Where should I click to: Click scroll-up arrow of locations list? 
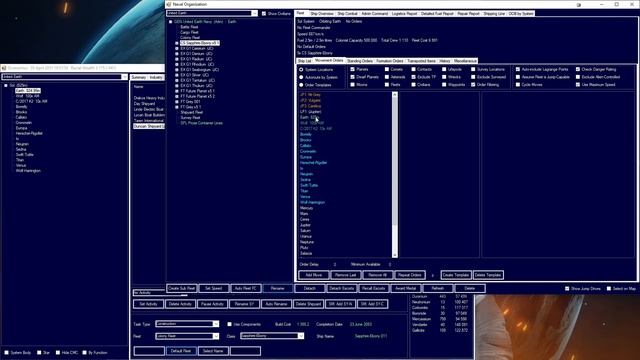click(394, 95)
